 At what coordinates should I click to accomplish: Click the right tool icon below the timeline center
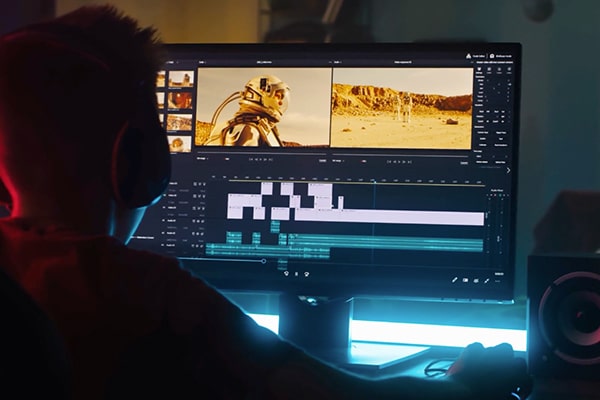click(x=307, y=274)
